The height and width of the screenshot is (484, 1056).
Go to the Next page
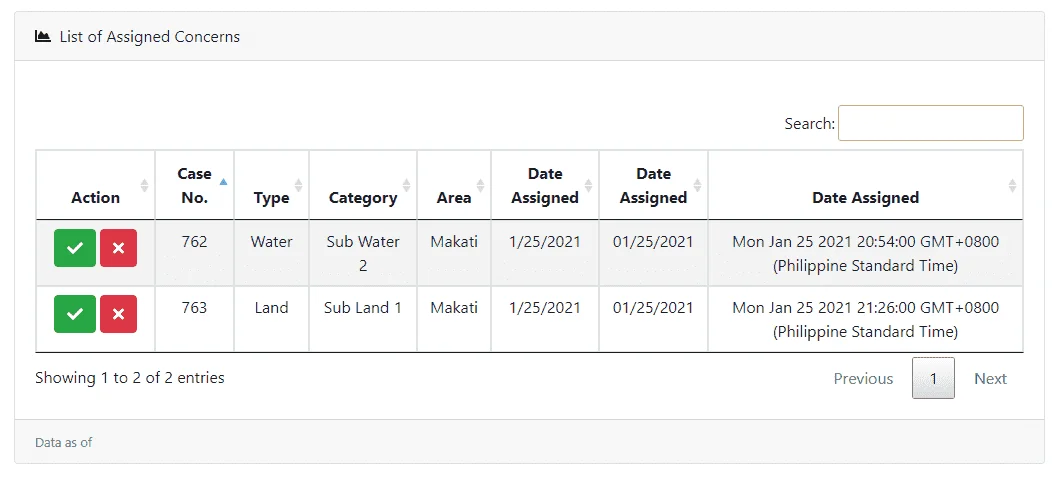click(x=991, y=378)
